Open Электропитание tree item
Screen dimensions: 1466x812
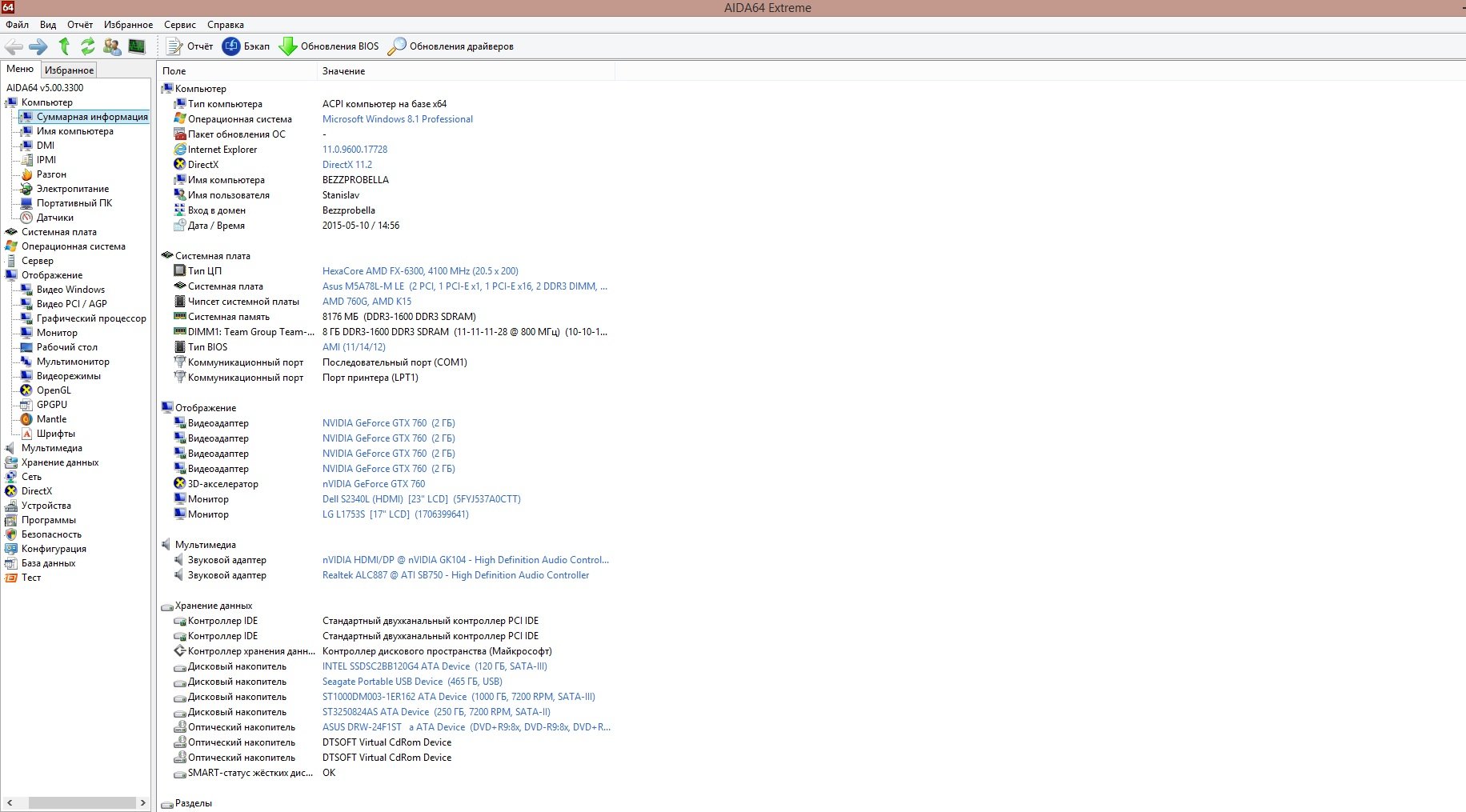(x=73, y=189)
